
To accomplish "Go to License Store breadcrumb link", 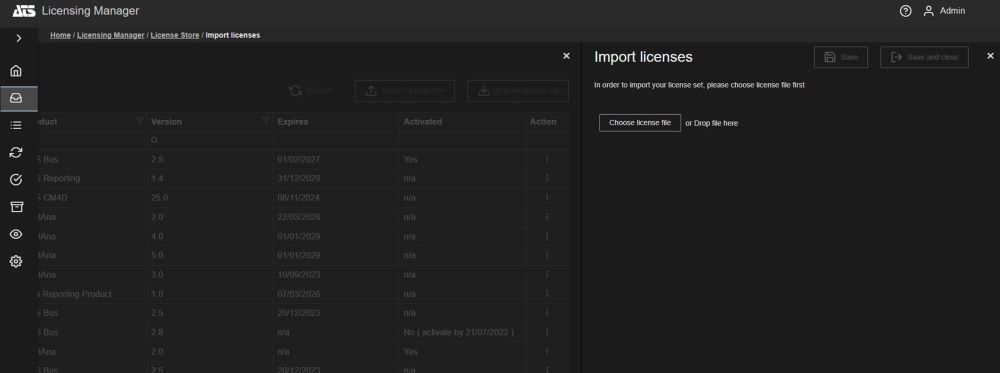I will coord(175,35).
